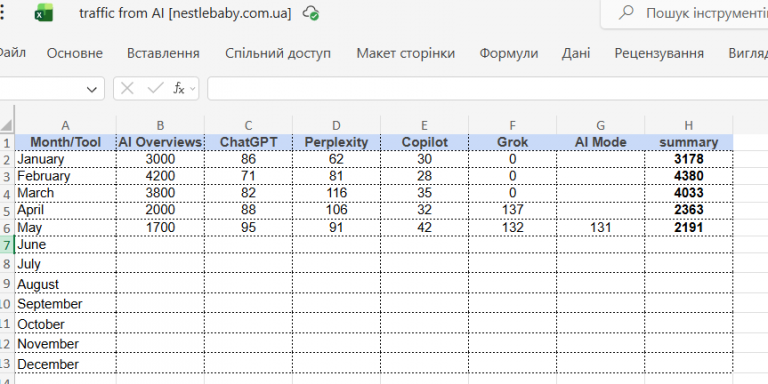Select the cell with value 4200
This screenshot has height=384, width=768.
click(160, 176)
